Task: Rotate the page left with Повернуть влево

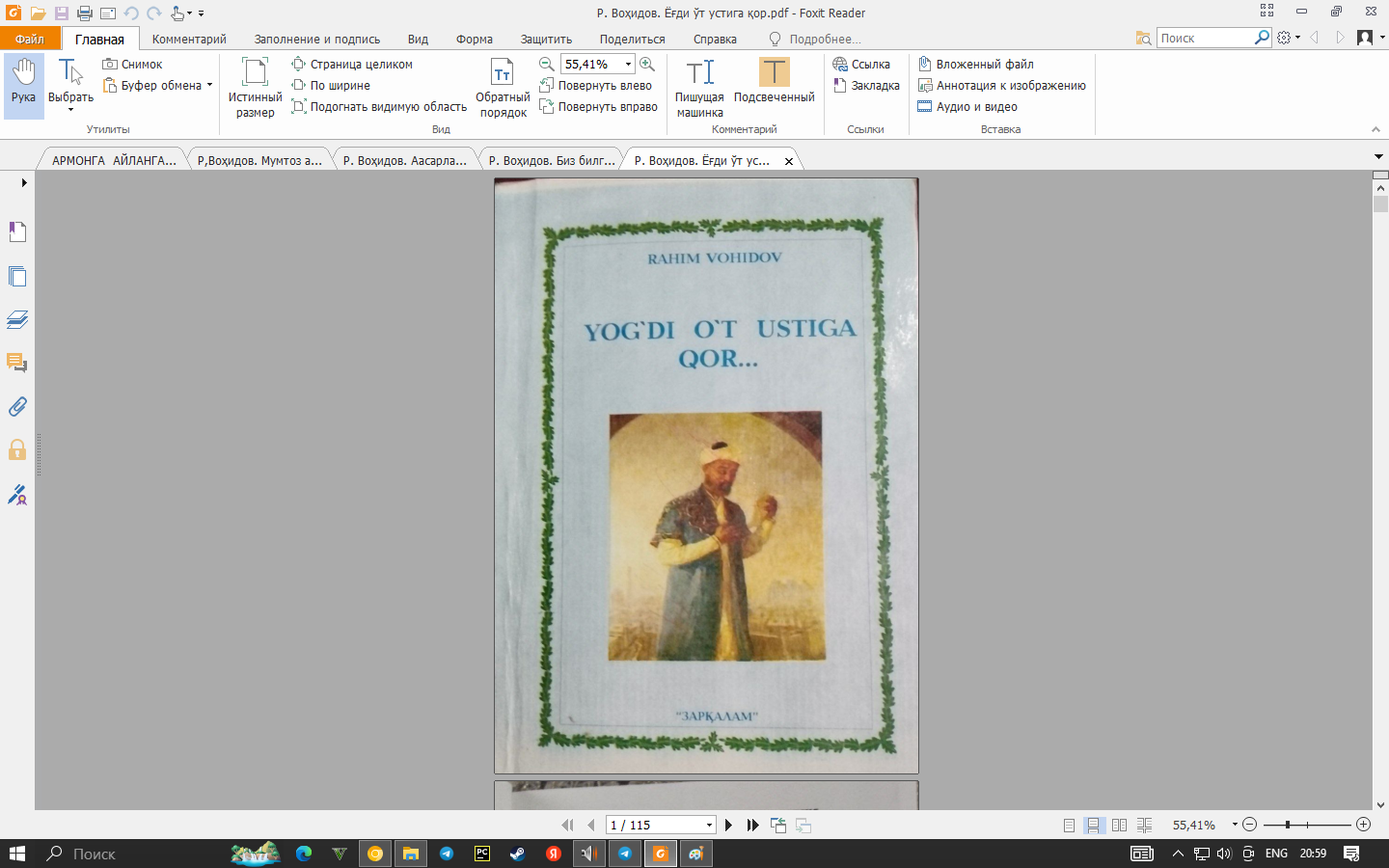Action: [x=596, y=86]
